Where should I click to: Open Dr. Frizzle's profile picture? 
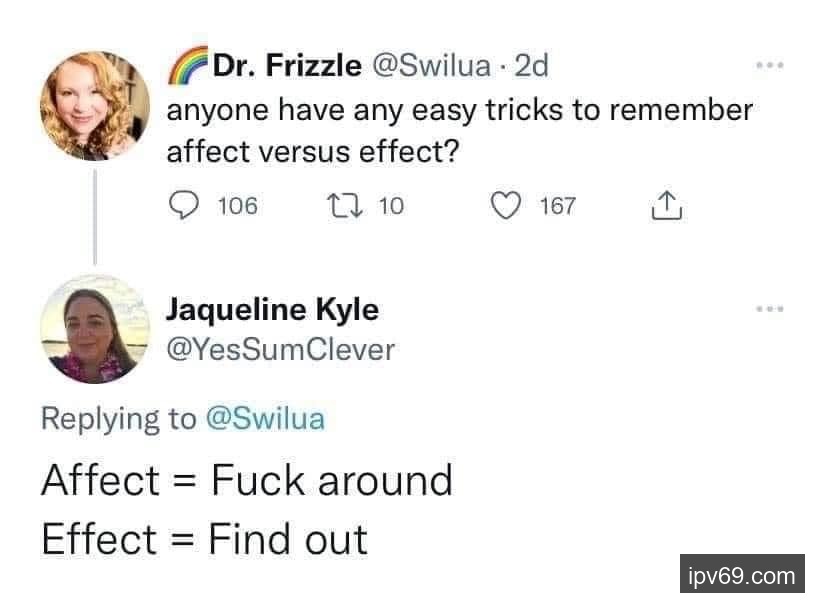point(95,105)
